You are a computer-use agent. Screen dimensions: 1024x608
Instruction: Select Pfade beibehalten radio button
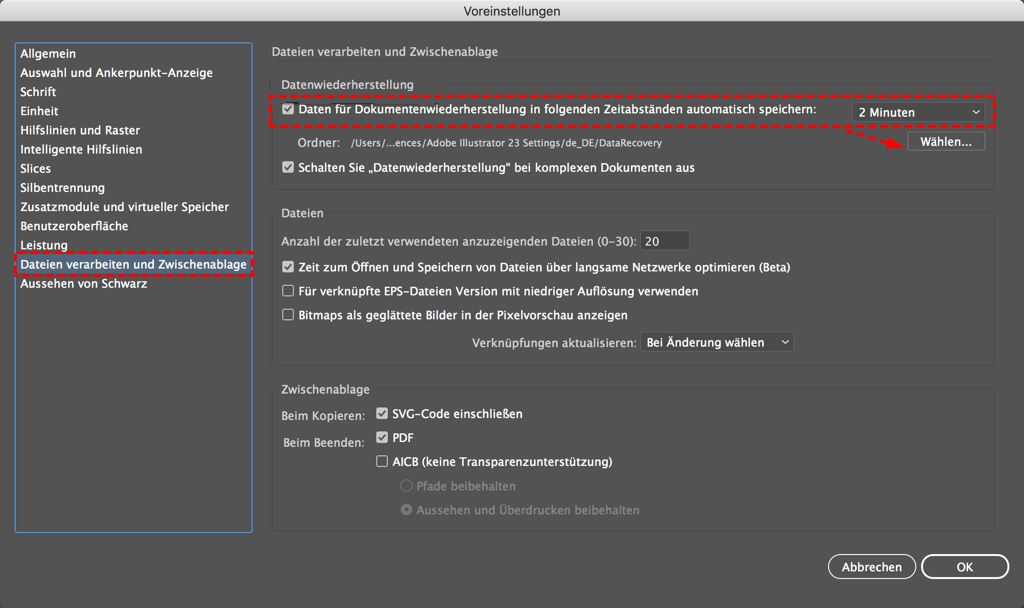click(406, 486)
